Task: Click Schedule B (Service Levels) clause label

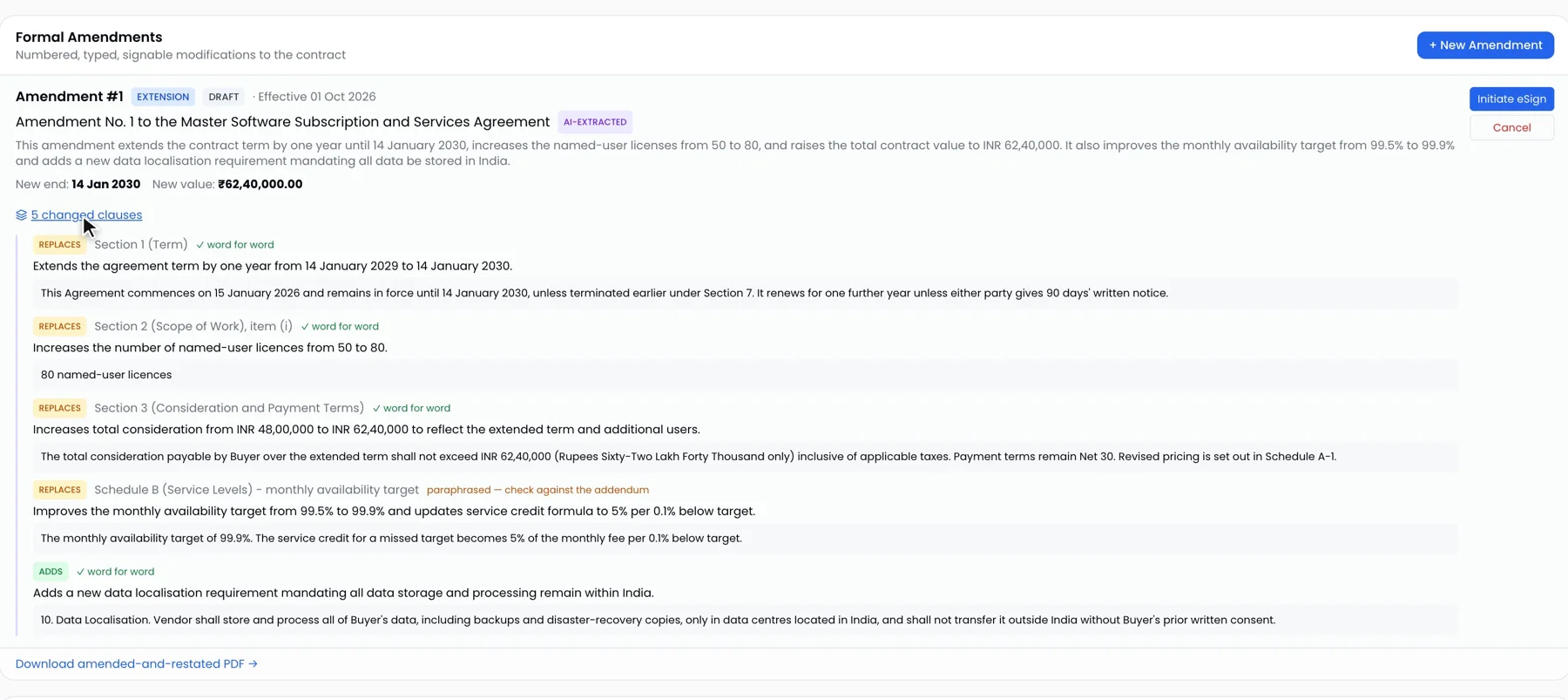Action: pyautogui.click(x=256, y=490)
